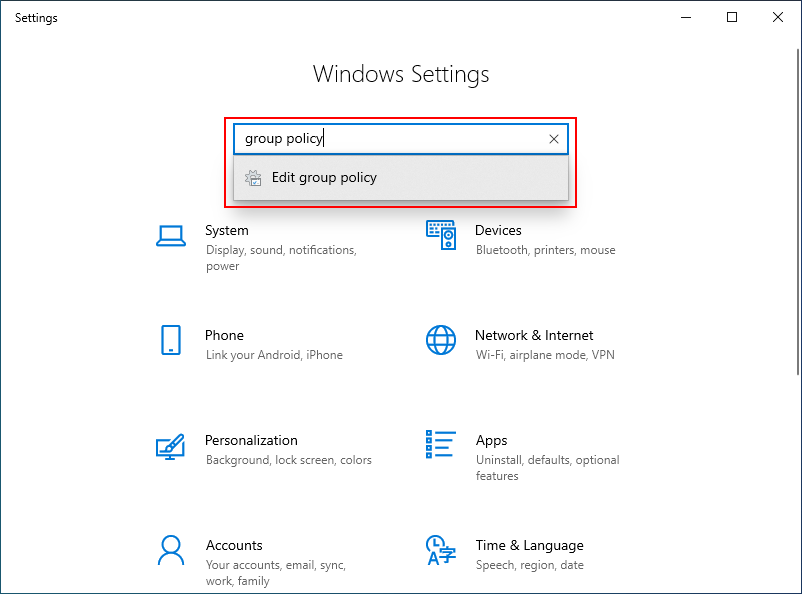The height and width of the screenshot is (594, 802).
Task: Click 'Speech, region, date' description
Action: pos(529,565)
